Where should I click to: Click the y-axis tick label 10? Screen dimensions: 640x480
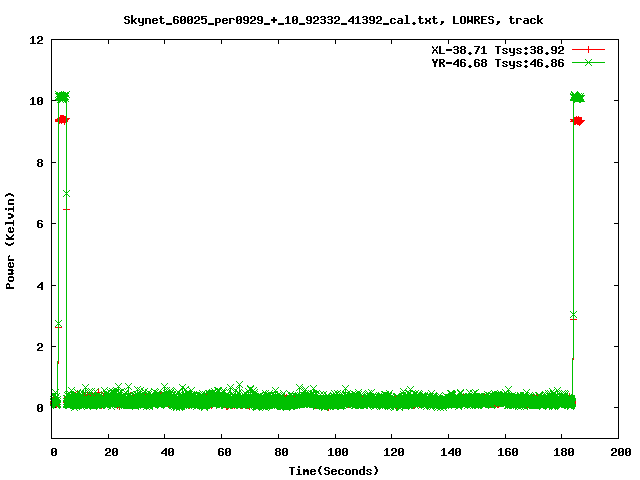point(36,101)
